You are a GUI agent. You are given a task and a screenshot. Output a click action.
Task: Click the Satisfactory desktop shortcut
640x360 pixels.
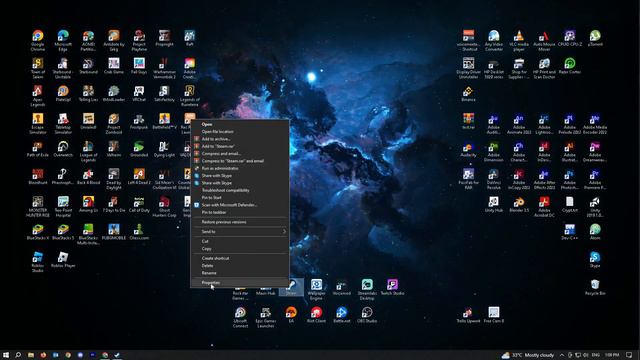pyautogui.click(x=164, y=93)
